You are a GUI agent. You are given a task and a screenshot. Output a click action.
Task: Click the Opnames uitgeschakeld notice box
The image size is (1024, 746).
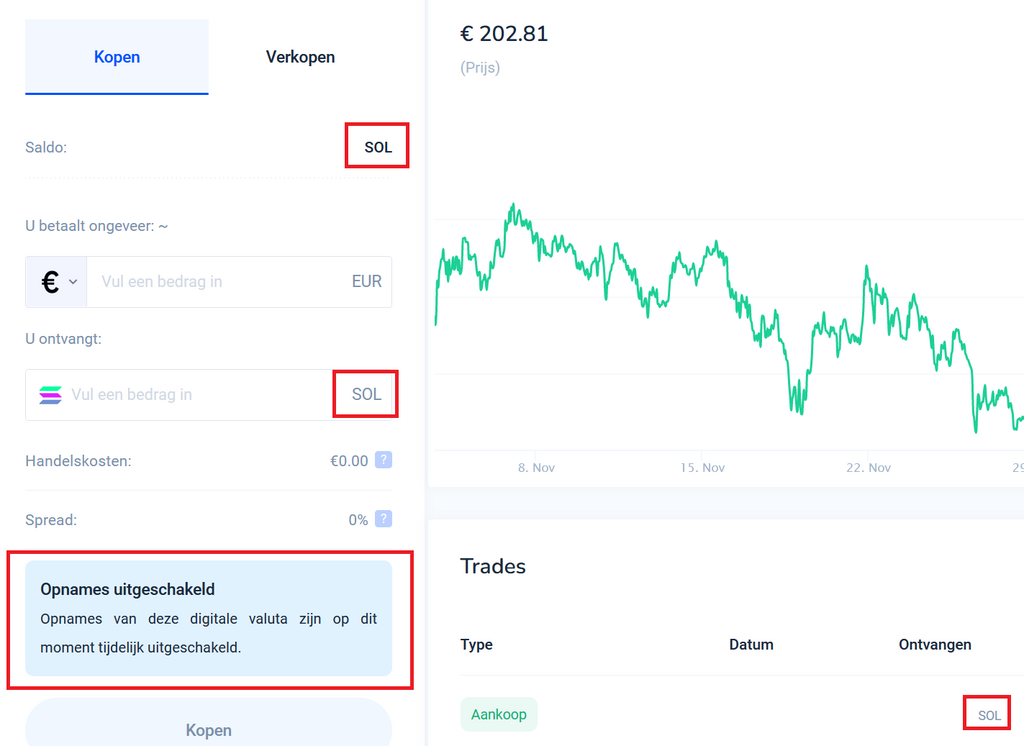click(208, 618)
